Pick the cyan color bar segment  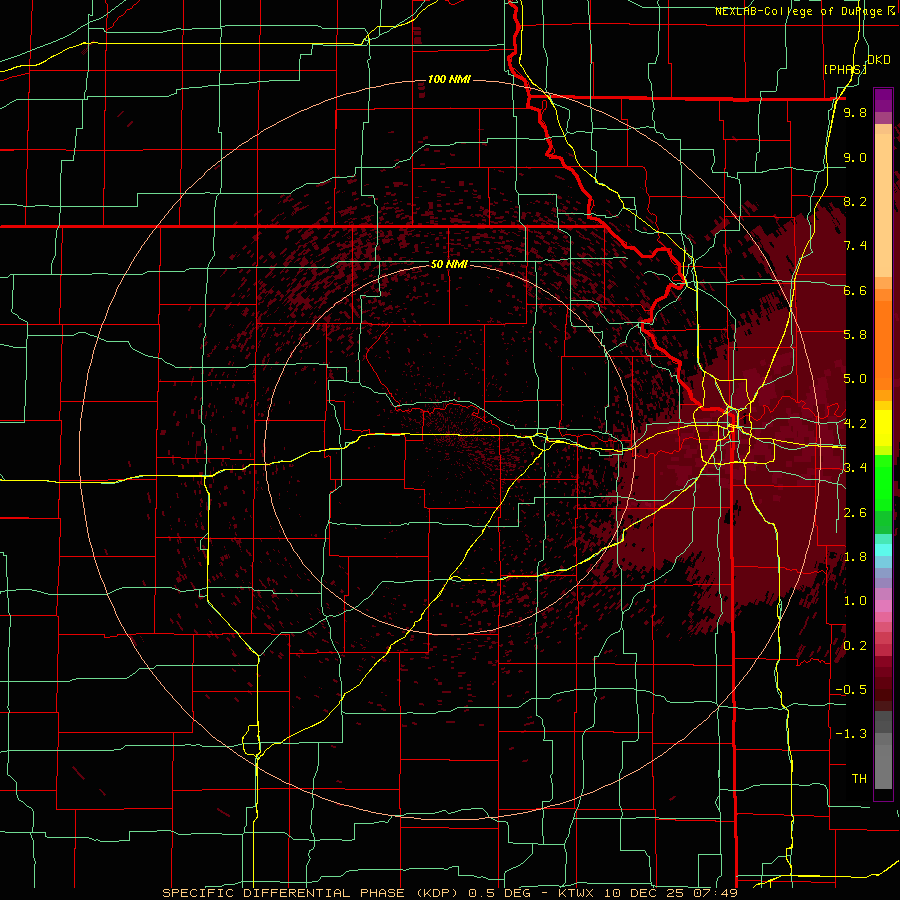(x=883, y=549)
